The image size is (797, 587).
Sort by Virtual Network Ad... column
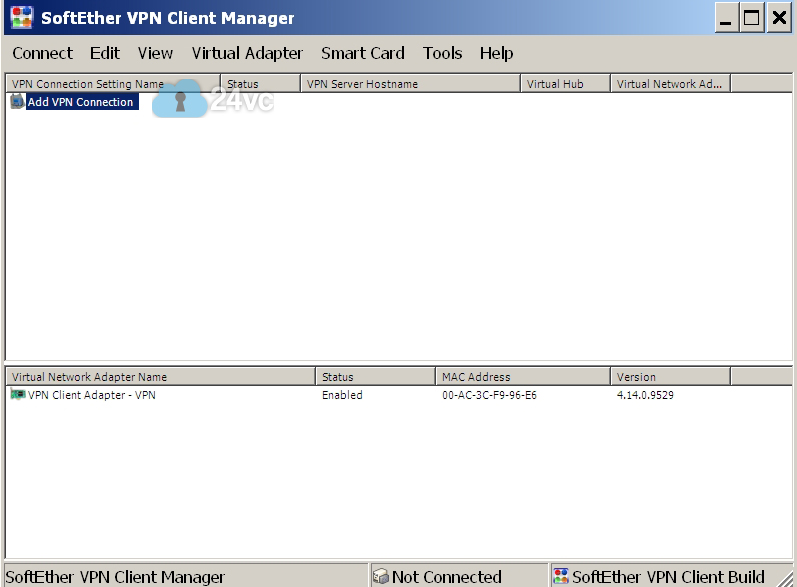[670, 83]
